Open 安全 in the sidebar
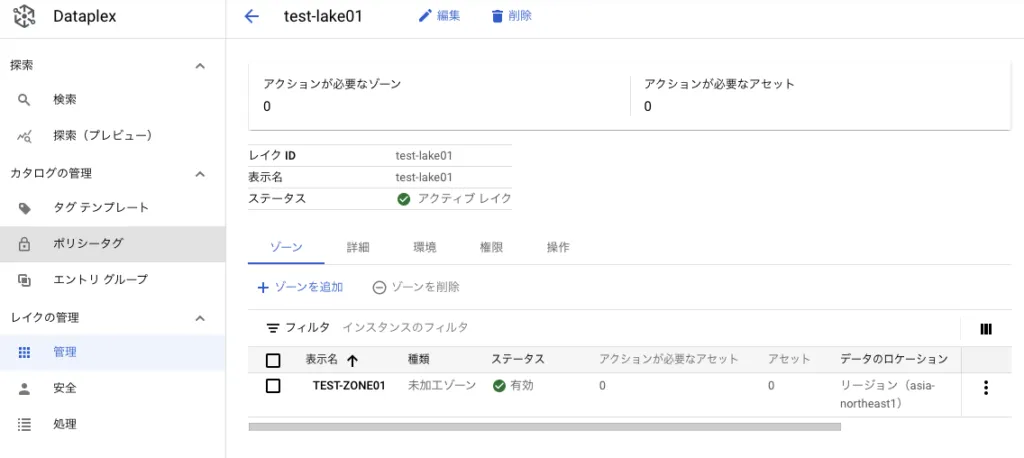Screen dimensions: 1024x458 tap(113, 388)
